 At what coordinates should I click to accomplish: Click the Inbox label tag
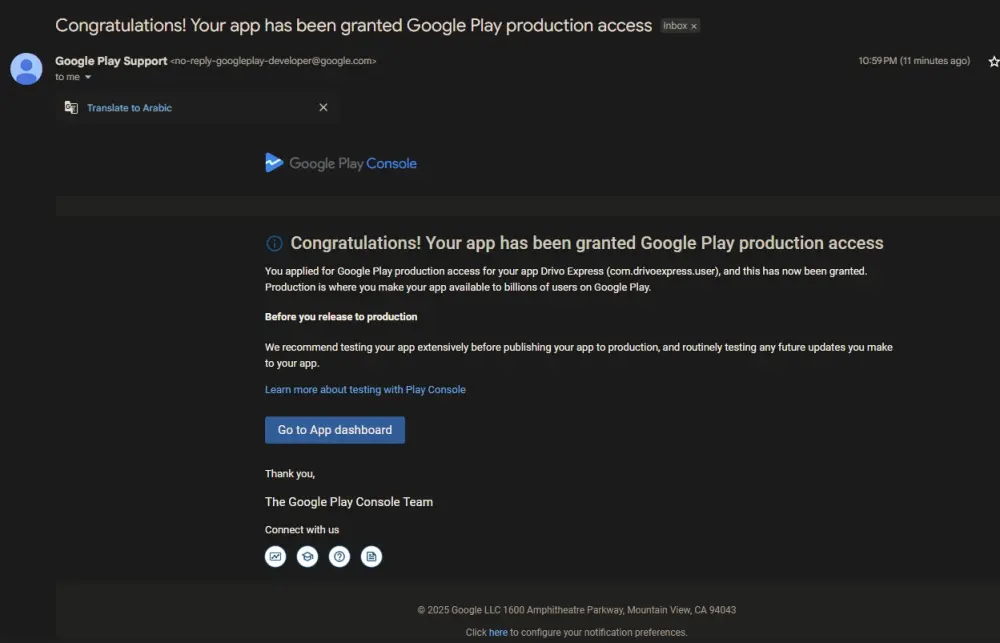(x=675, y=26)
